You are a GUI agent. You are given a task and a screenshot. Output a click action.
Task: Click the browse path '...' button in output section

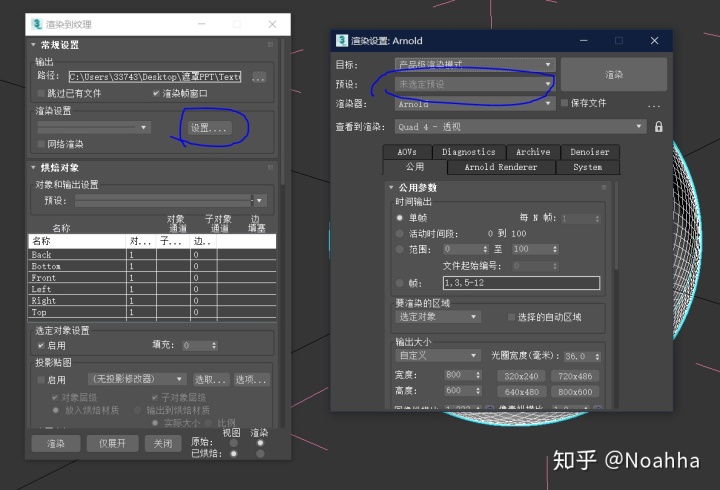coord(259,77)
